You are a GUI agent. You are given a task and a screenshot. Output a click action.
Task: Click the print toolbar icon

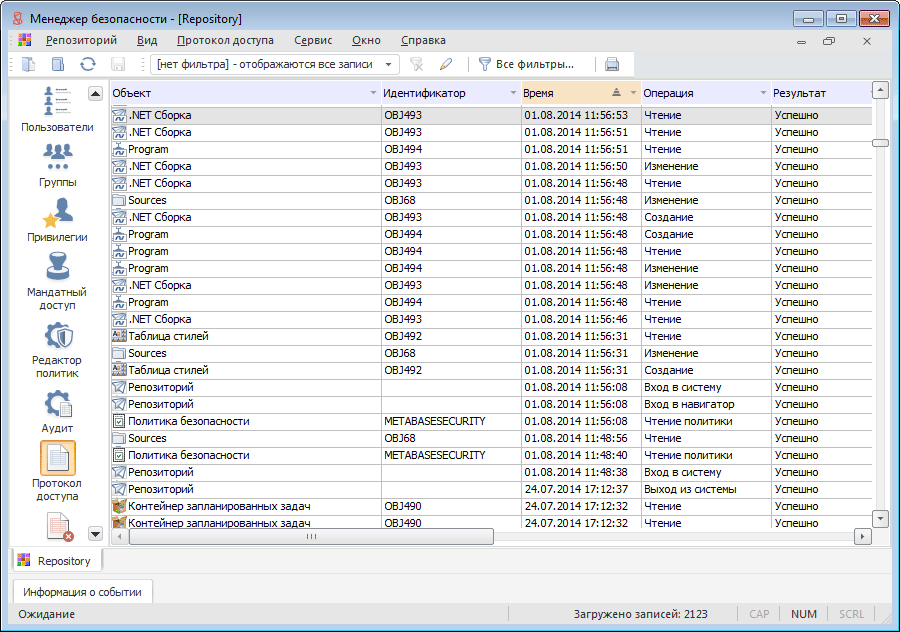(x=612, y=64)
